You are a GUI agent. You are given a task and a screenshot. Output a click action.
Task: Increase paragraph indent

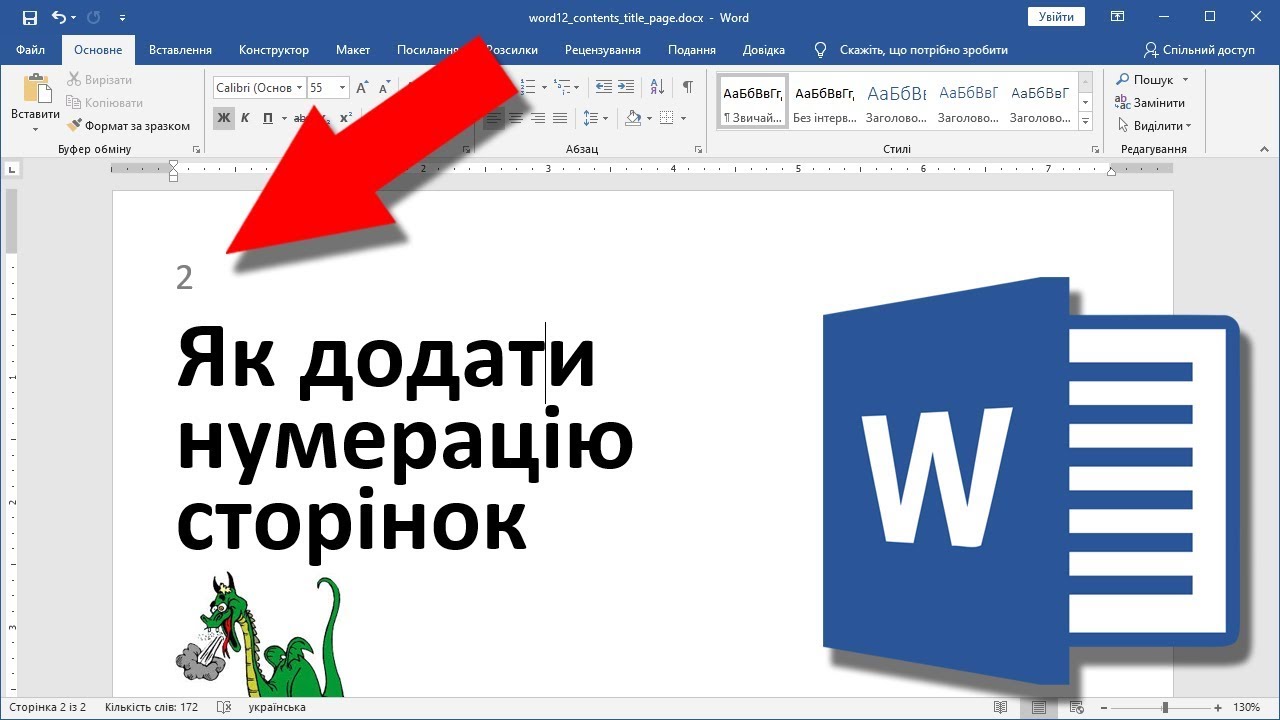point(626,87)
